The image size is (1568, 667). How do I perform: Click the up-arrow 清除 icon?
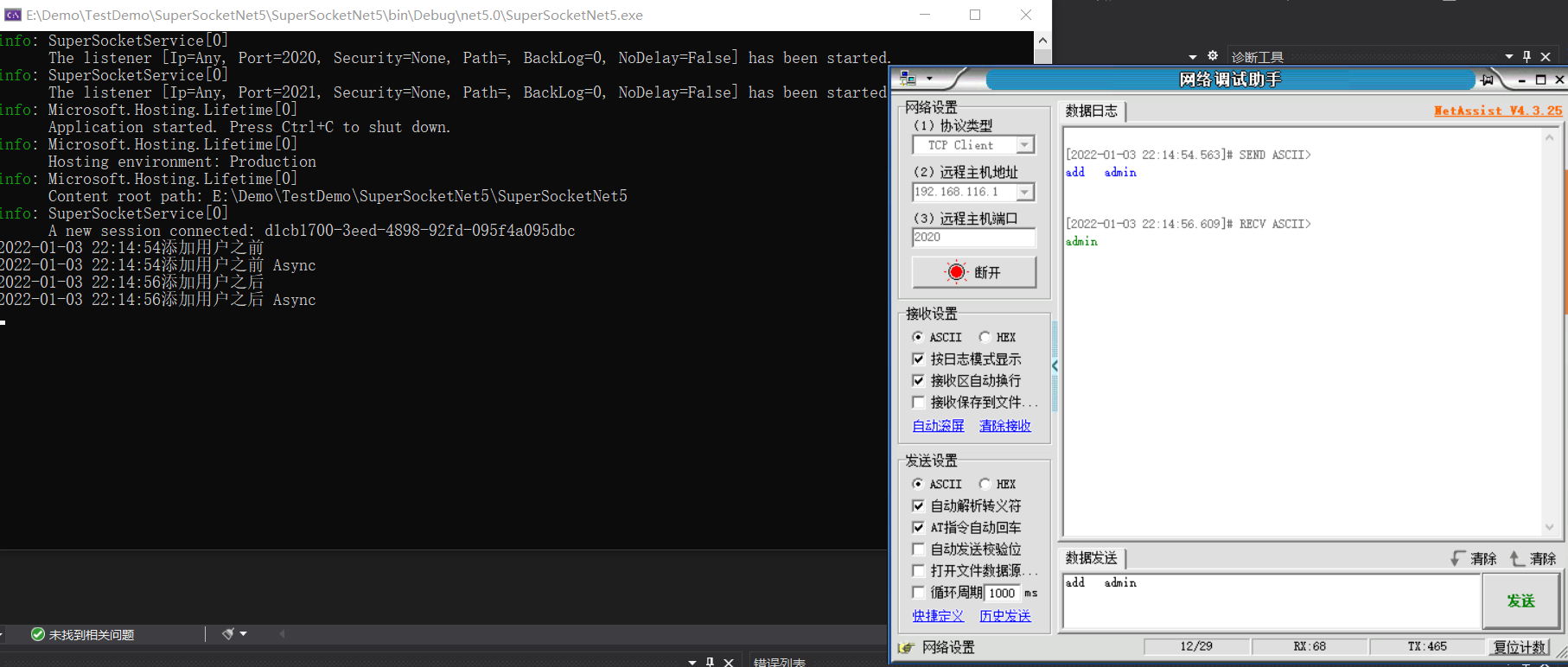point(1517,558)
